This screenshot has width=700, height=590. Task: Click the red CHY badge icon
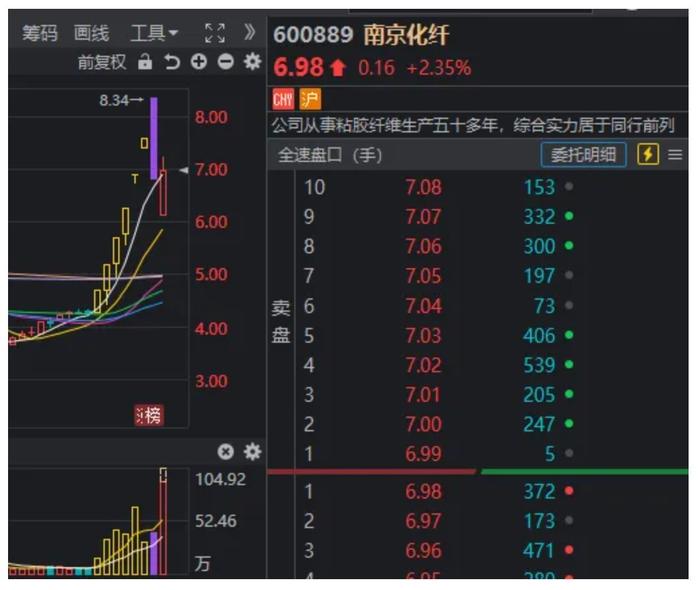[283, 99]
